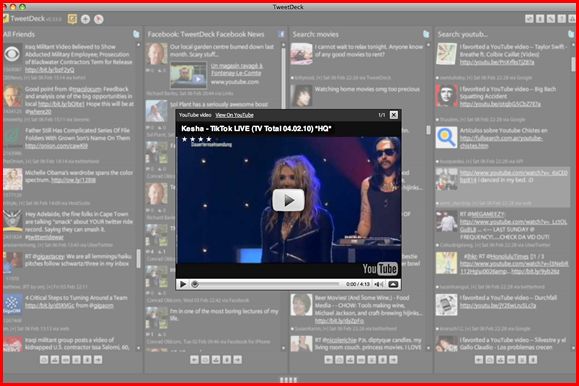Start video using small play button in control bar
Viewport: 579px width, 386px height.
click(x=182, y=284)
